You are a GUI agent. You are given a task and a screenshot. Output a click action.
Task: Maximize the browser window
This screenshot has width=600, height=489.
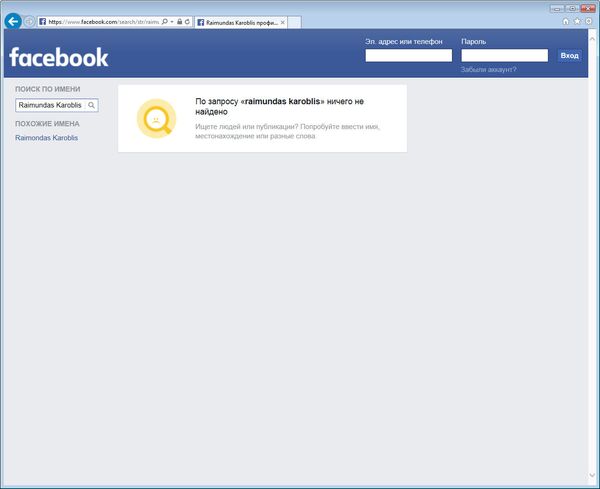[572, 8]
